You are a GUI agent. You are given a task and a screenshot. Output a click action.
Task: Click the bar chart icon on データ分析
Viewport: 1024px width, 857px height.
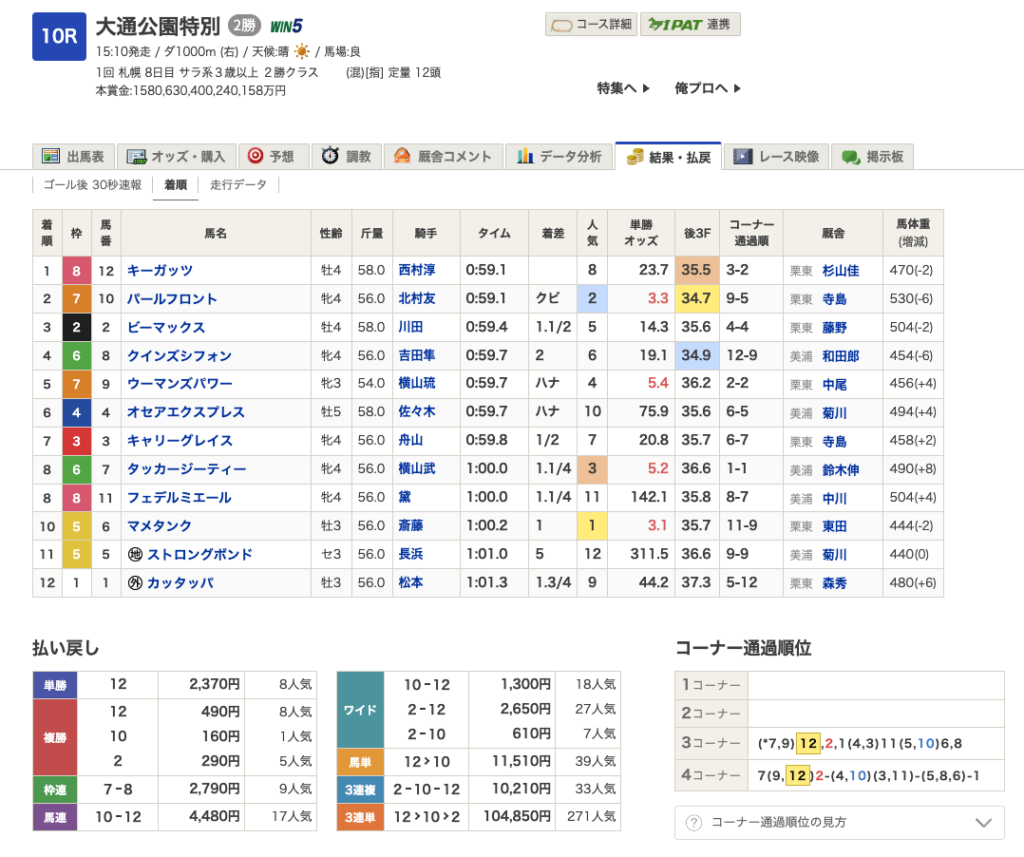point(525,155)
